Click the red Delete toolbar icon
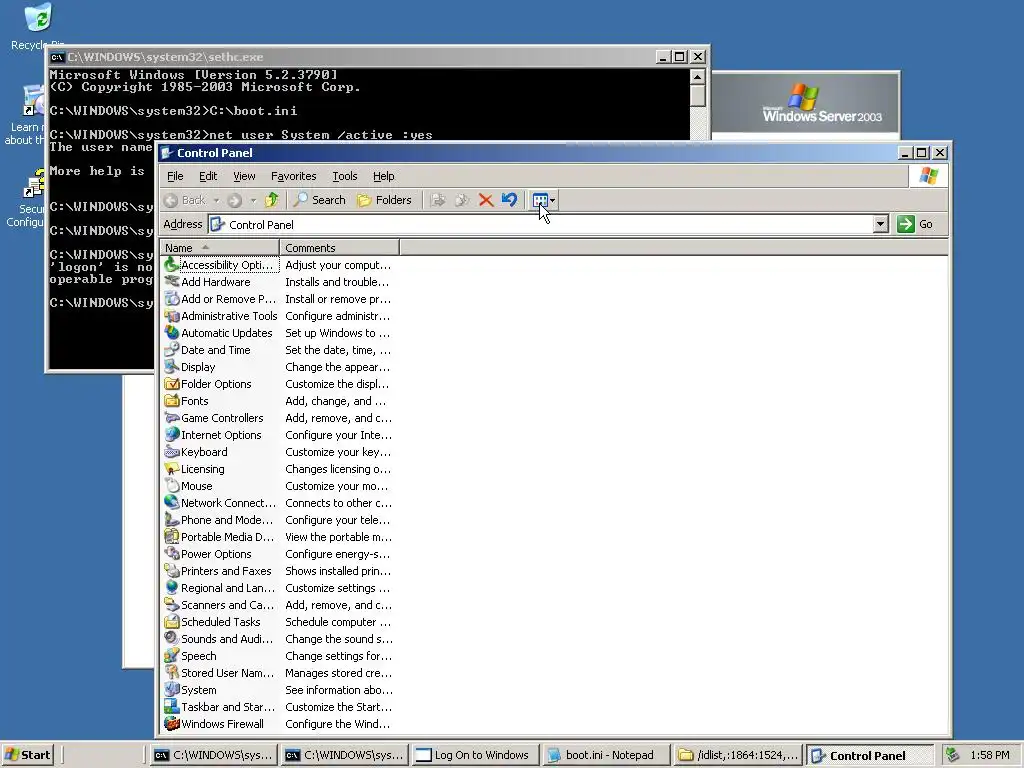The image size is (1024, 768). pyautogui.click(x=485, y=200)
